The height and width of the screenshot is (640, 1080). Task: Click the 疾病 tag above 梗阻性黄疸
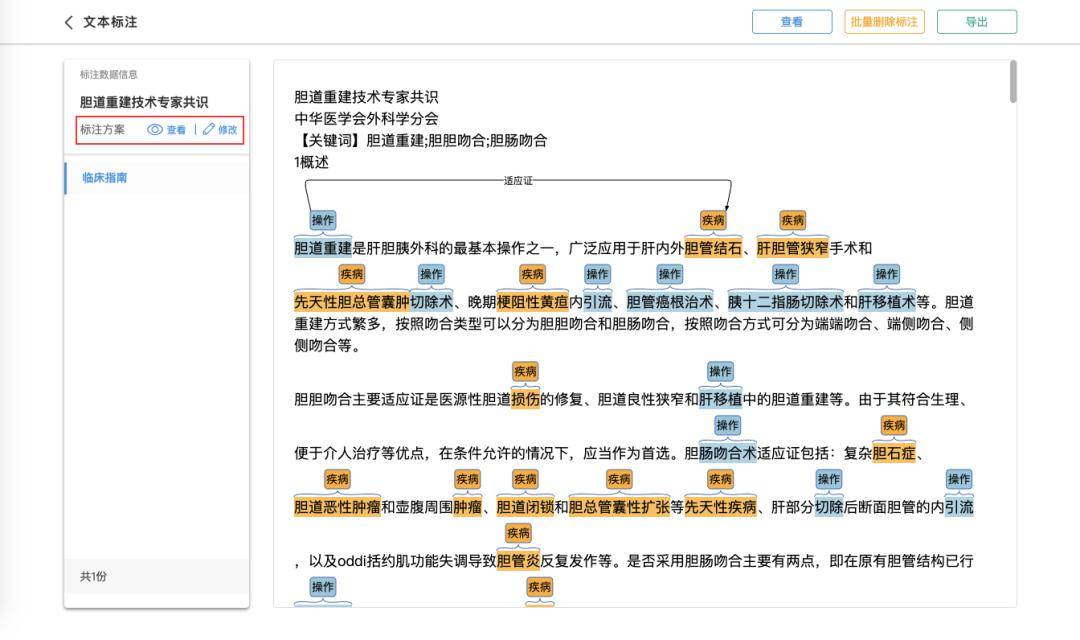pyautogui.click(x=533, y=273)
